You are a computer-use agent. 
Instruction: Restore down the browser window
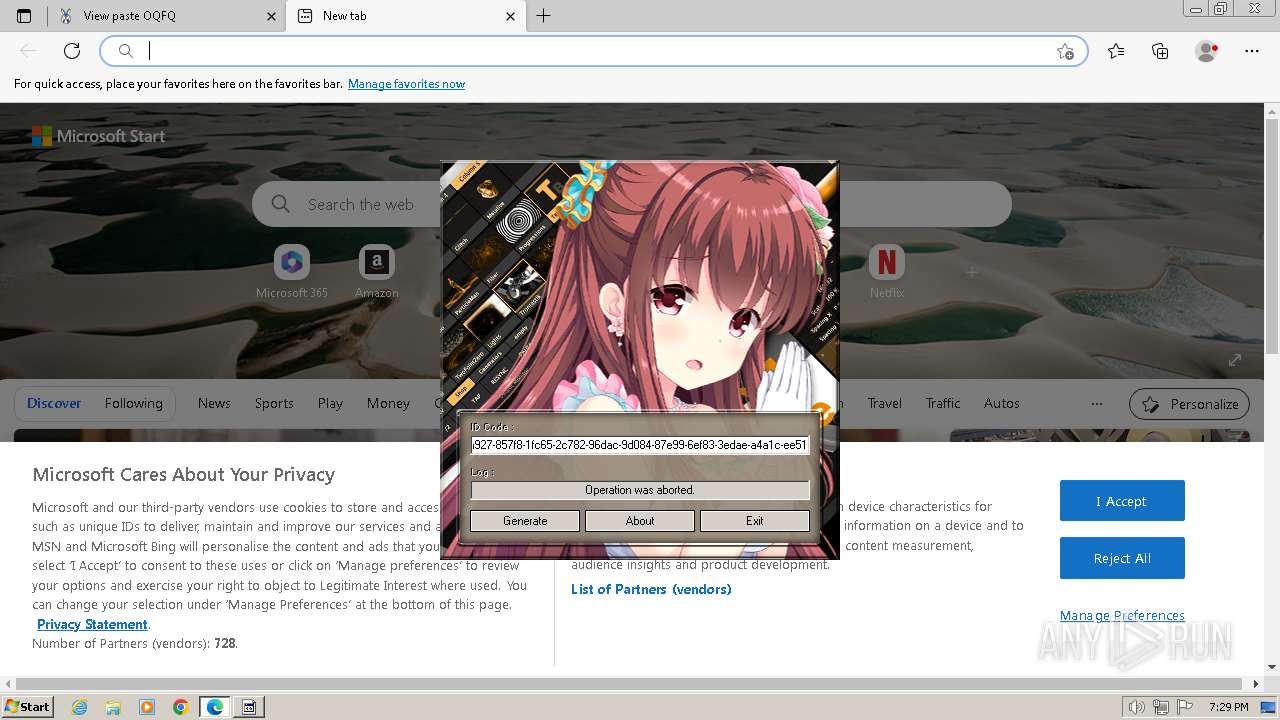click(1220, 9)
